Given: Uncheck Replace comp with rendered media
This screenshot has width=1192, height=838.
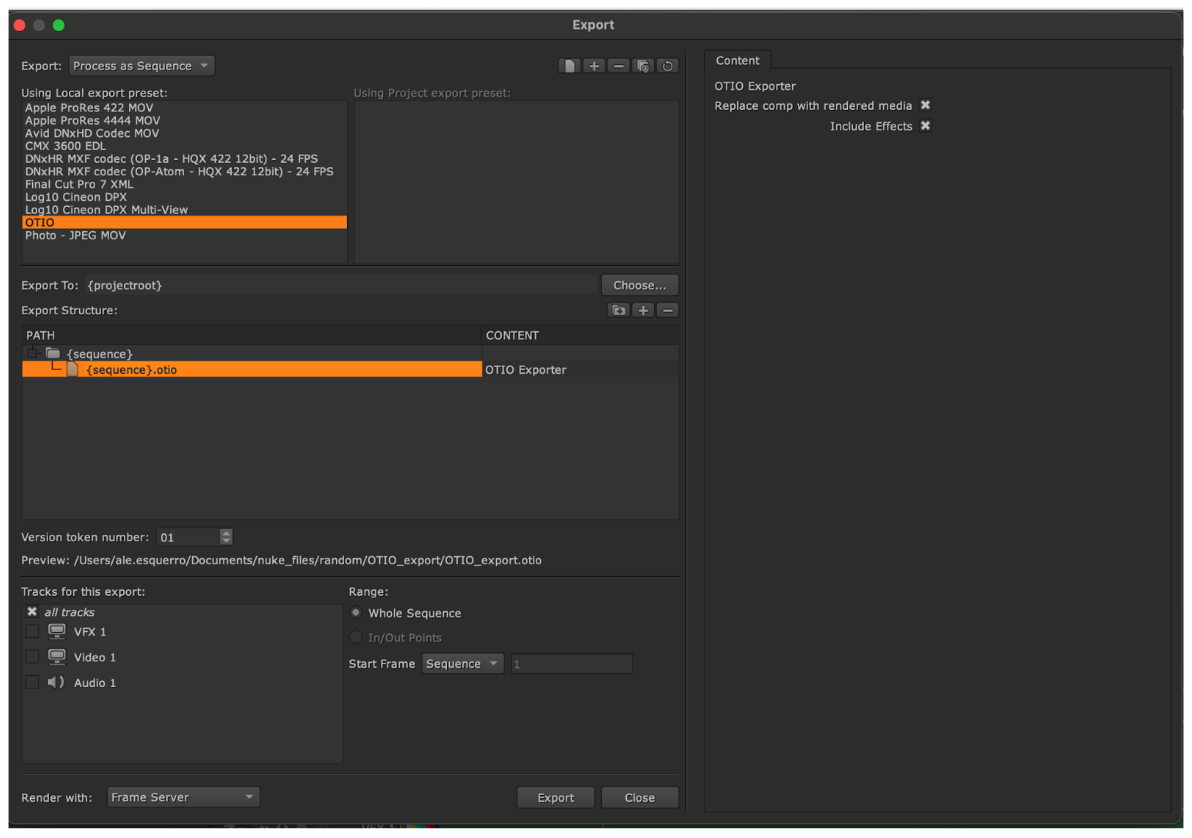Looking at the screenshot, I should (925, 106).
